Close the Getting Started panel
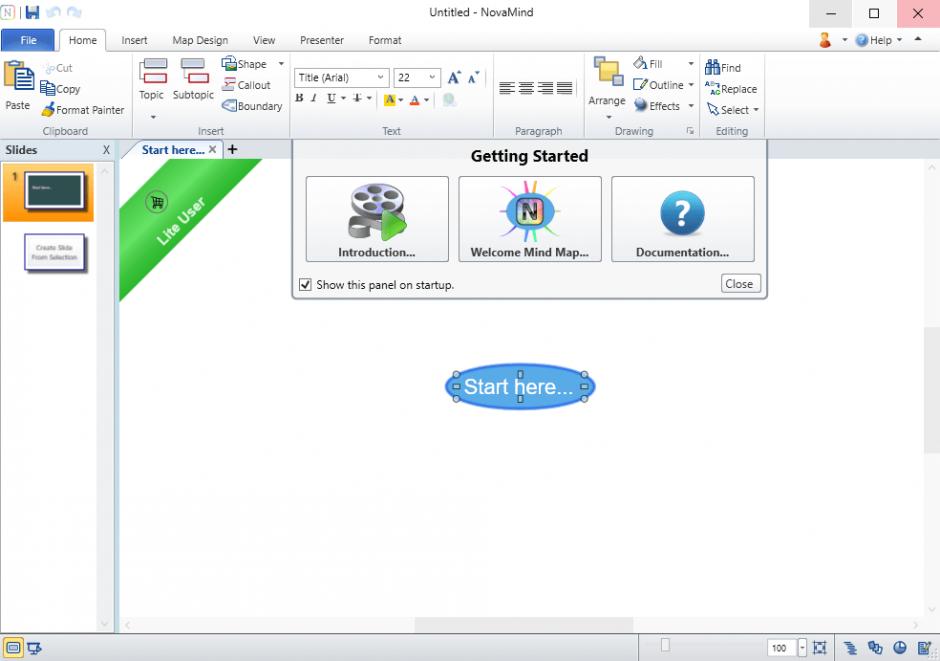Viewport: 940px width, 661px height. [x=740, y=283]
